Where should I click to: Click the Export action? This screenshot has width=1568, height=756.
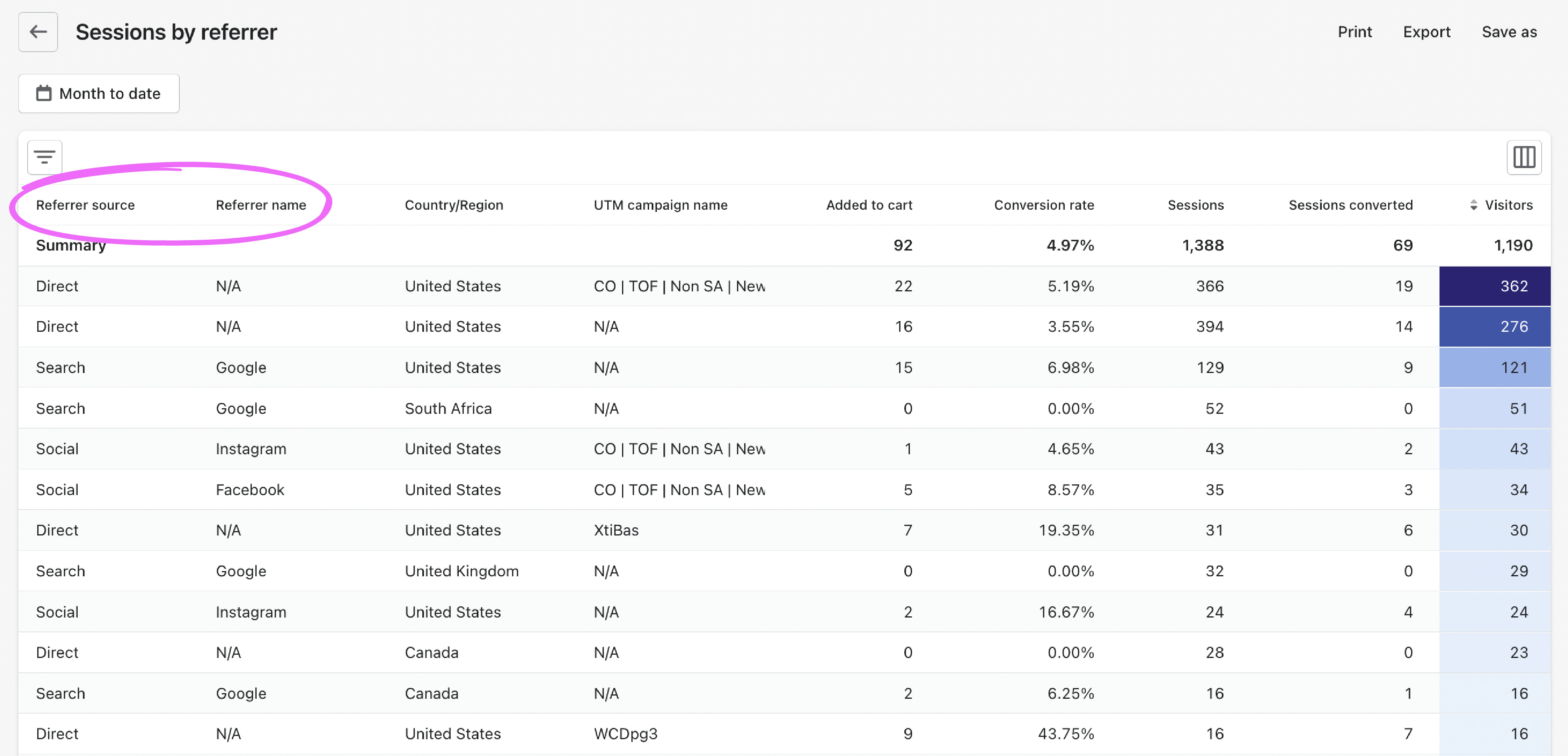coord(1426,32)
